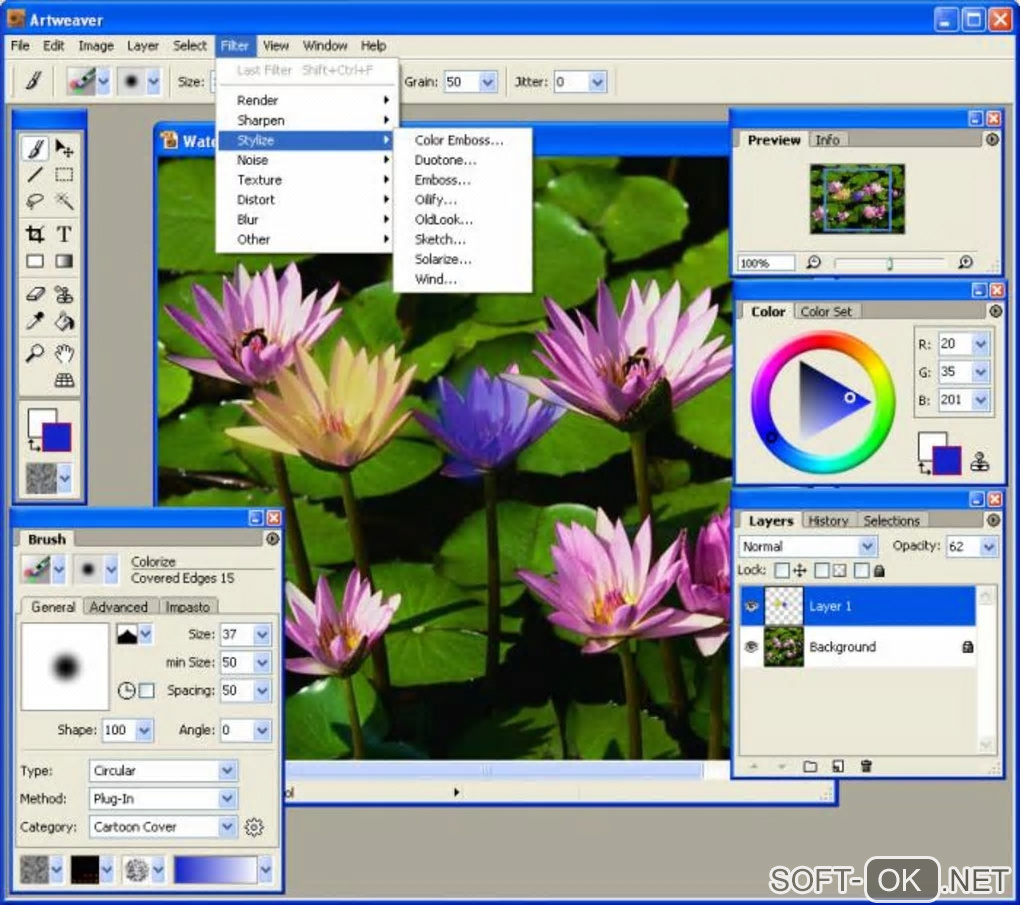Click swap colors arrow in toolbox
This screenshot has width=1020, height=905.
[x=34, y=446]
